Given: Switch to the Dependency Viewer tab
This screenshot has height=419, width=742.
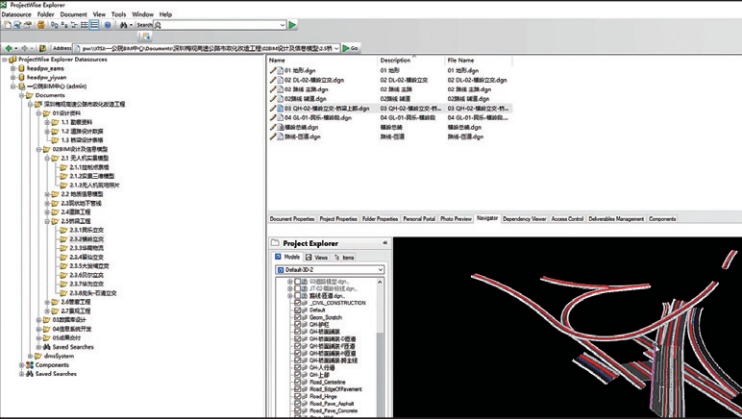Looking at the screenshot, I should [x=524, y=219].
